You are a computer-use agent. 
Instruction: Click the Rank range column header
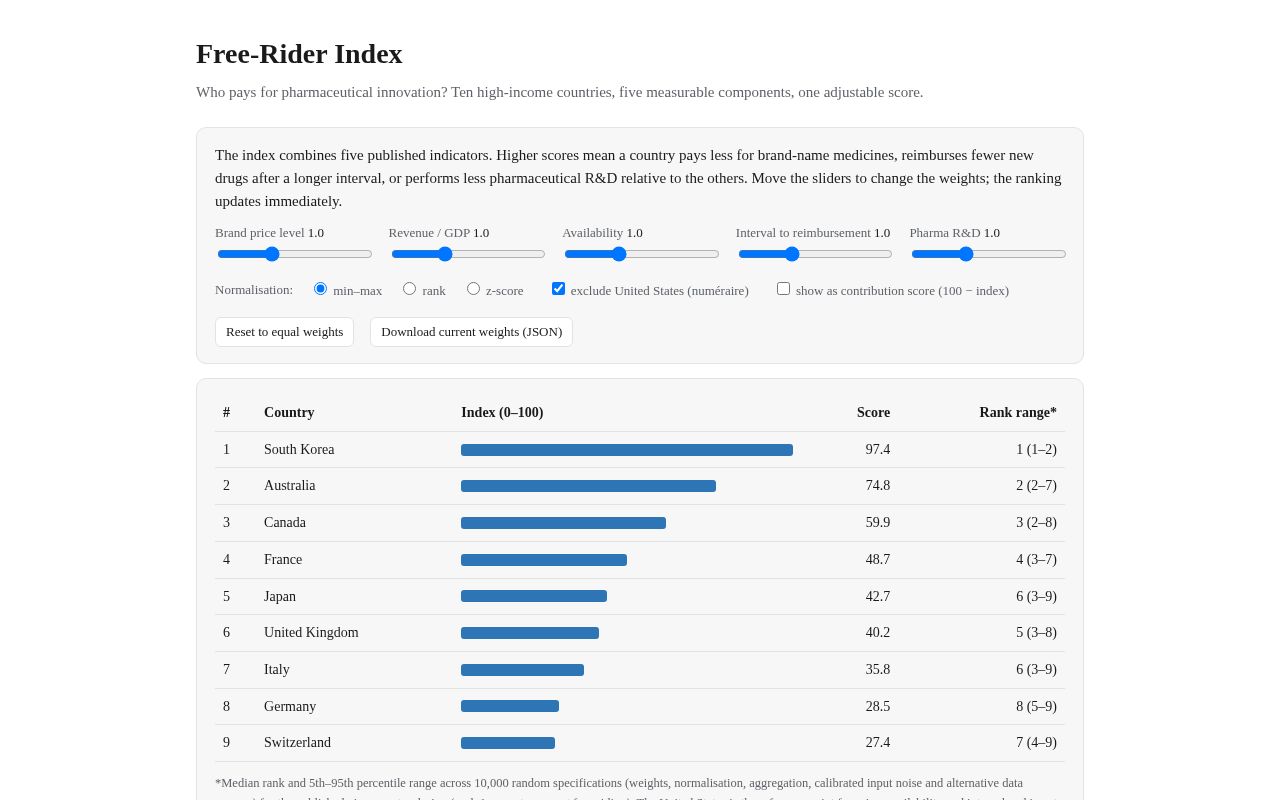coord(1018,413)
